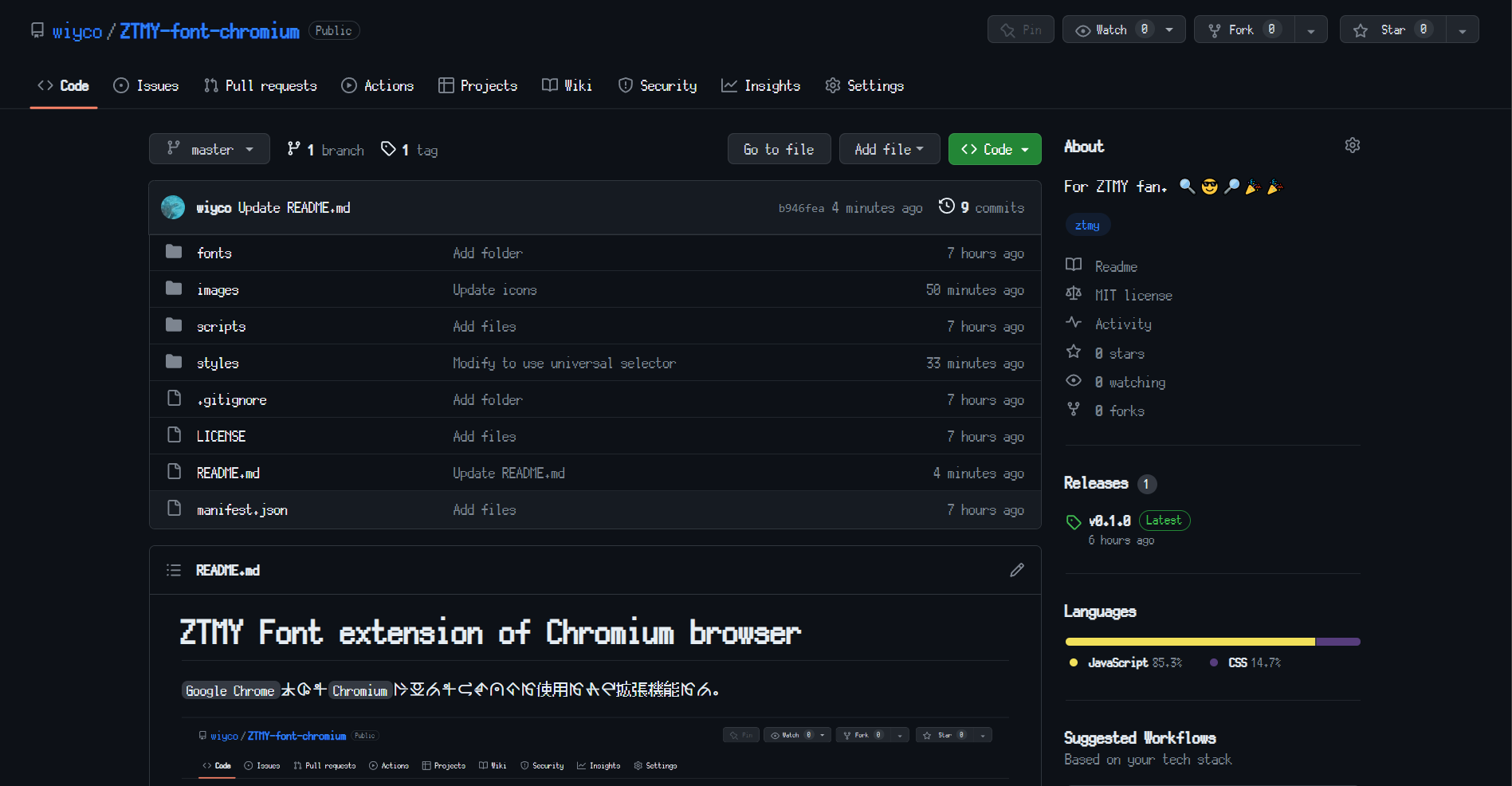Click the MIT license scale icon
1512x786 pixels.
[1074, 293]
